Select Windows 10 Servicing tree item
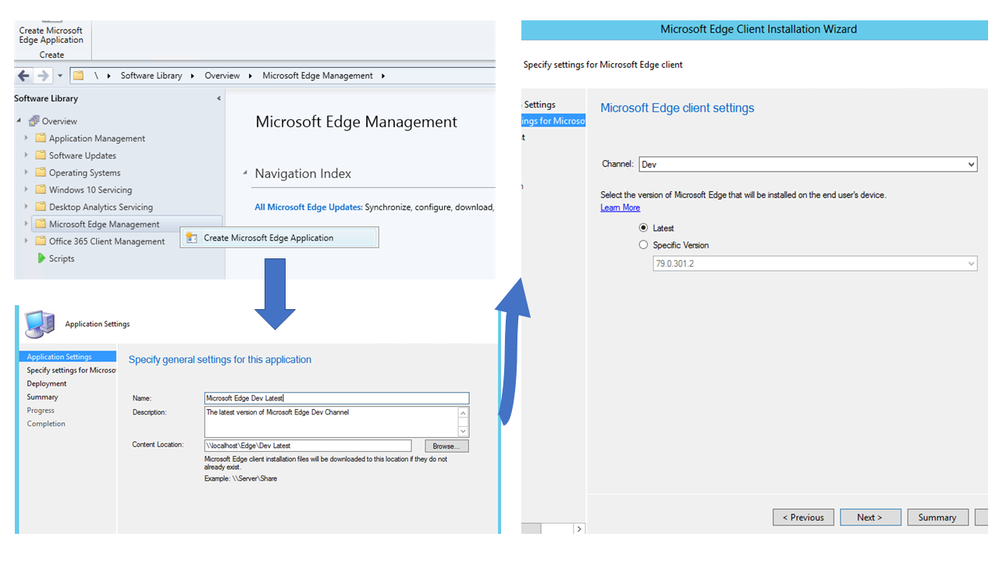Viewport: 999px width, 562px height. tap(90, 190)
